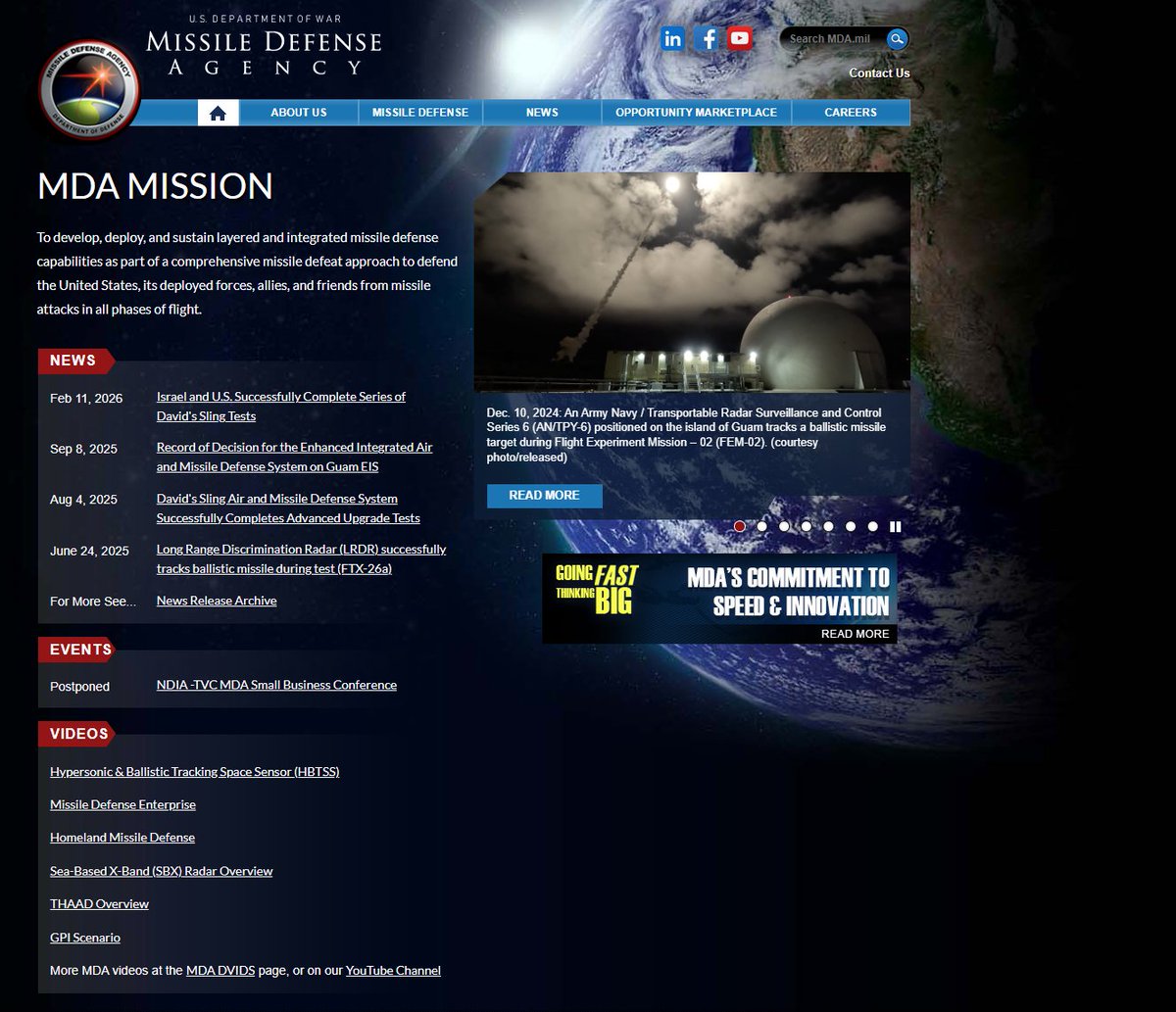Focus the Search MDA.mil field
Viewport: 1176px width, 1012px height.
click(x=834, y=39)
